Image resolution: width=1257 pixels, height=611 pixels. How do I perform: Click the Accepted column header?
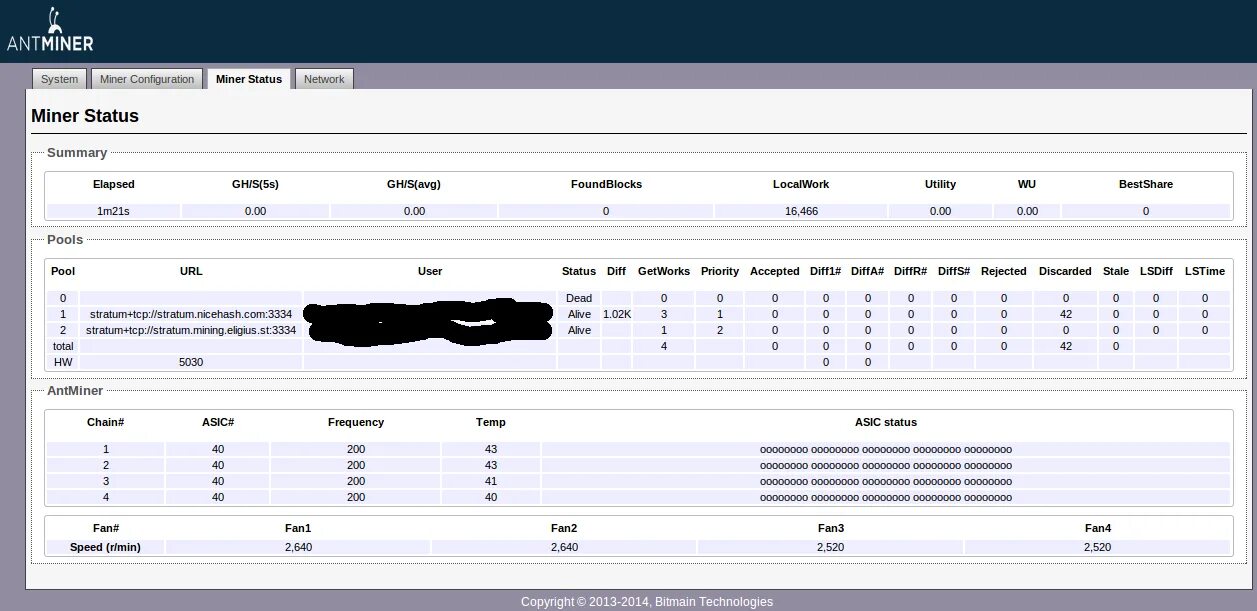(775, 271)
